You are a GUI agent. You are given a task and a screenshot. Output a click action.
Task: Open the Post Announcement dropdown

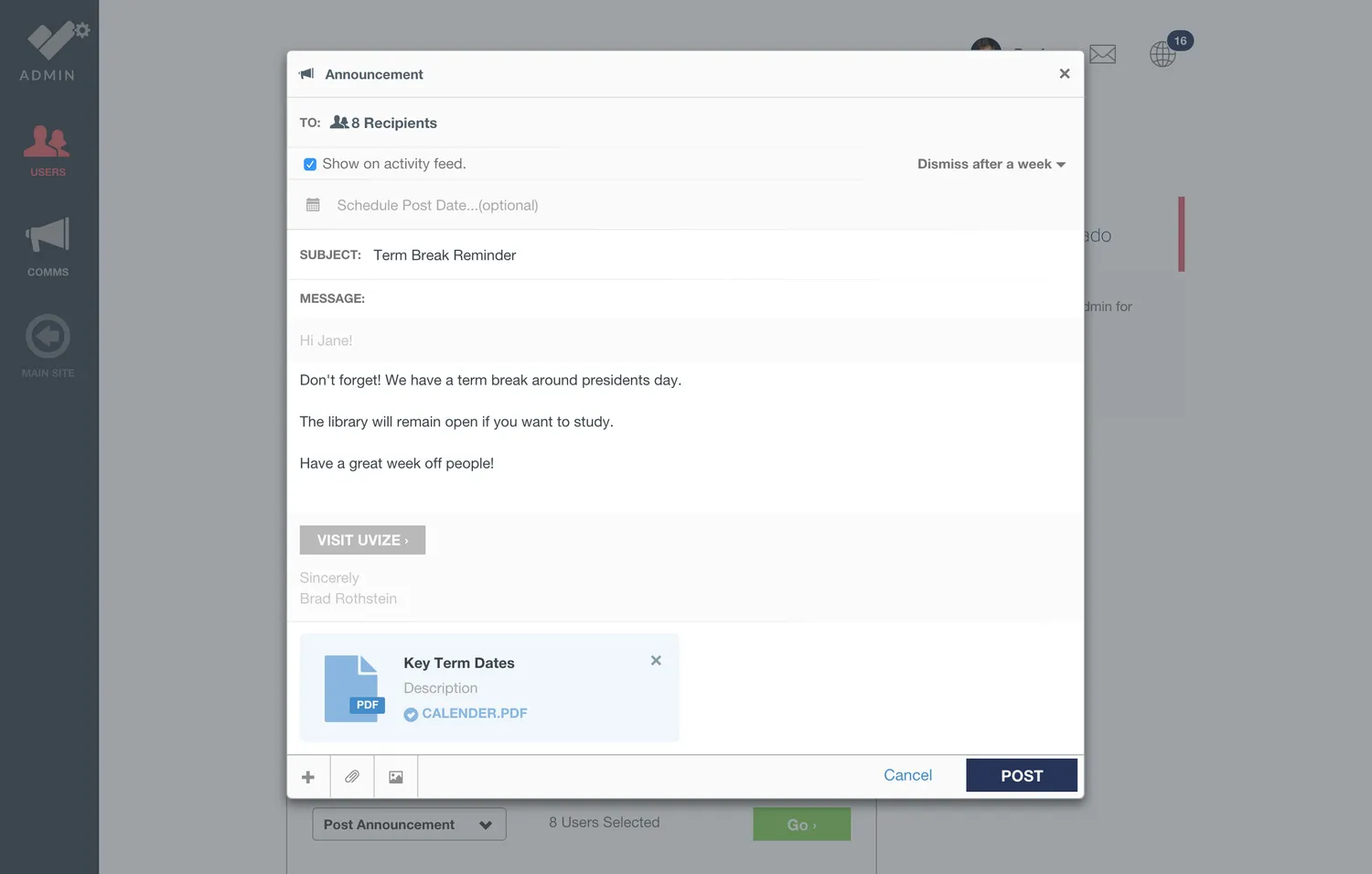point(409,825)
